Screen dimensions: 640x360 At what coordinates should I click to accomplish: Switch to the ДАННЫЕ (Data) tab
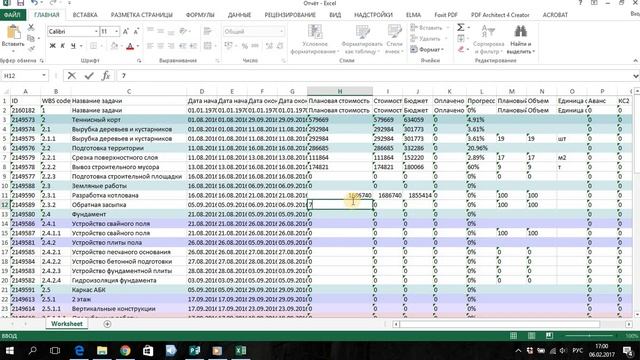point(239,15)
